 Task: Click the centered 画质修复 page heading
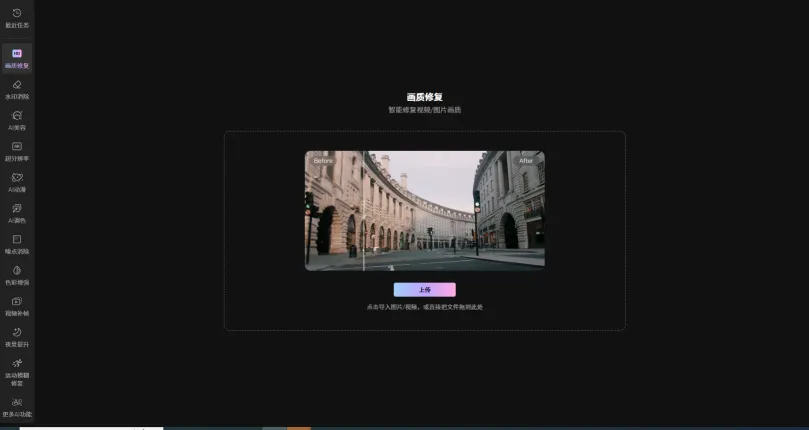(425, 97)
